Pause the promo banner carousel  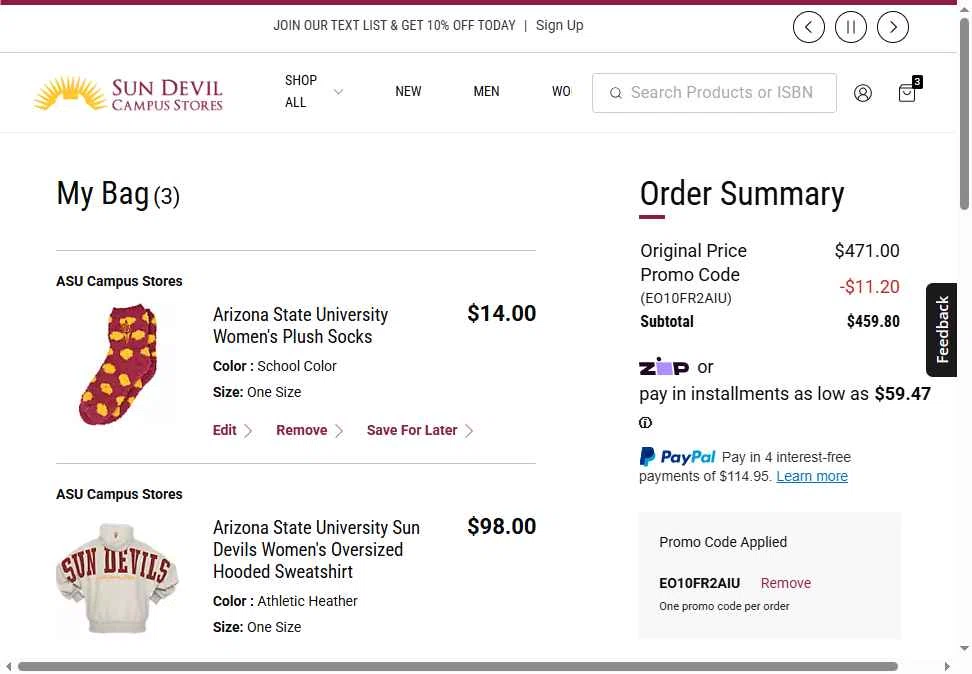[x=850, y=27]
